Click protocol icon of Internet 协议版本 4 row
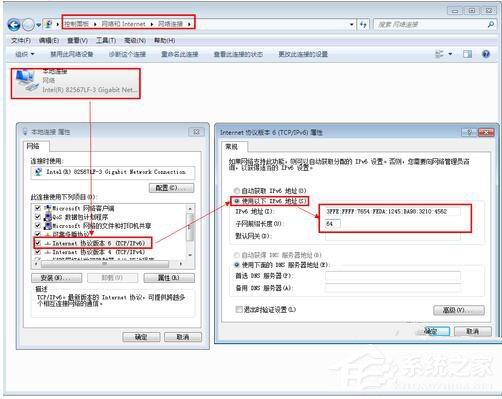This screenshot has height=399, width=502. click(x=48, y=252)
